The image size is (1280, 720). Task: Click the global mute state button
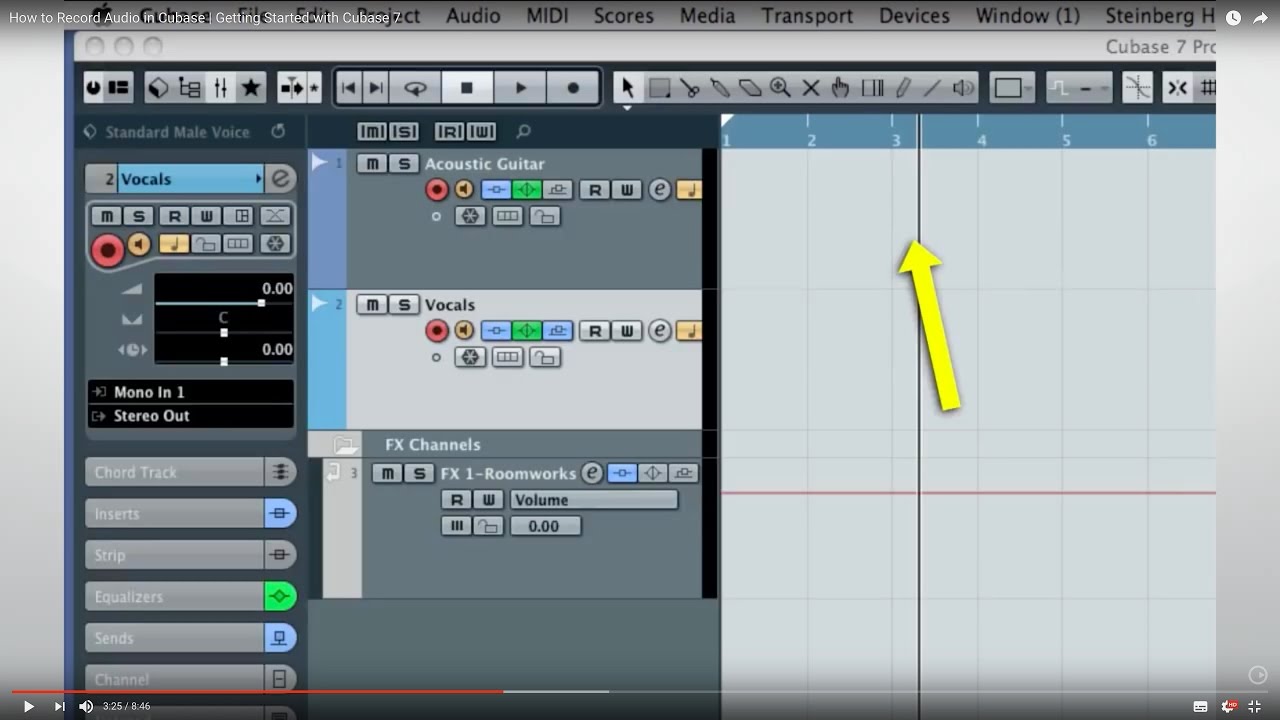(x=371, y=132)
